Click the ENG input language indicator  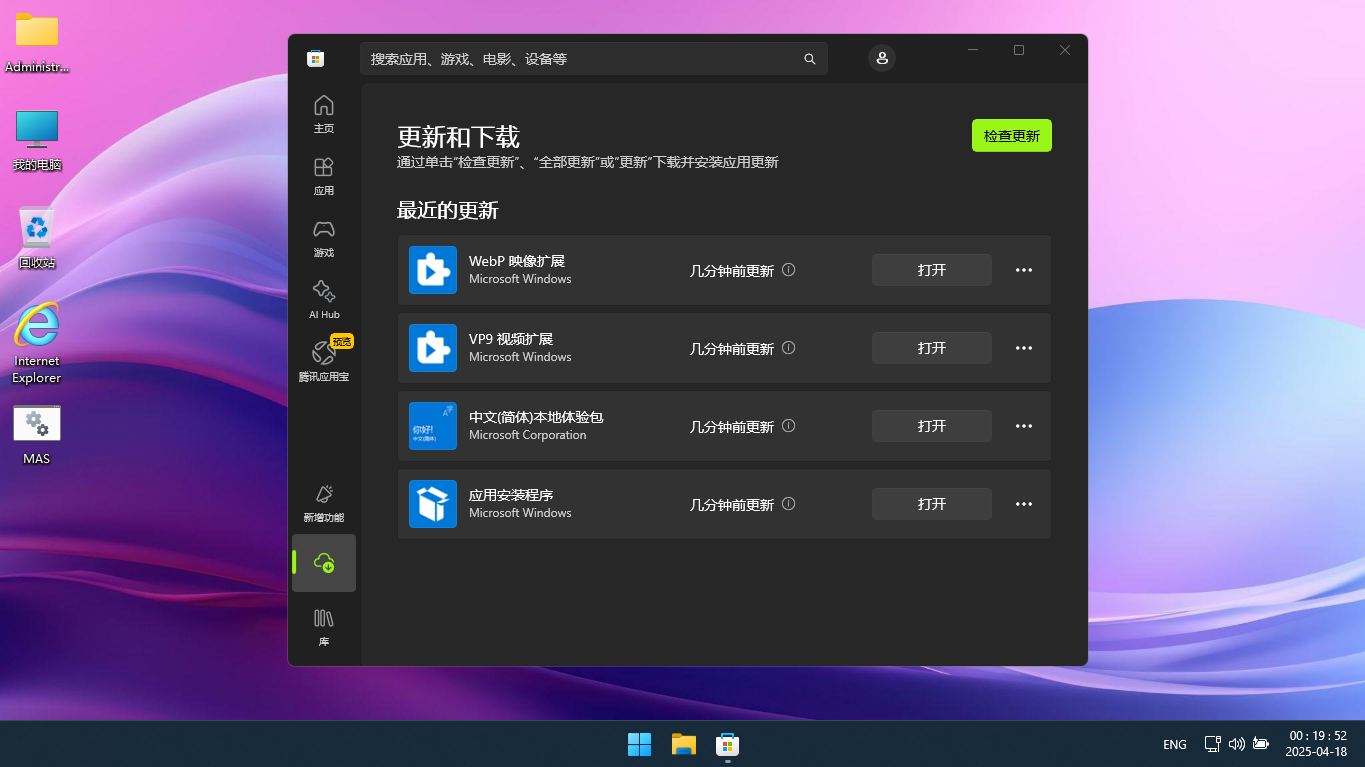(x=1175, y=744)
